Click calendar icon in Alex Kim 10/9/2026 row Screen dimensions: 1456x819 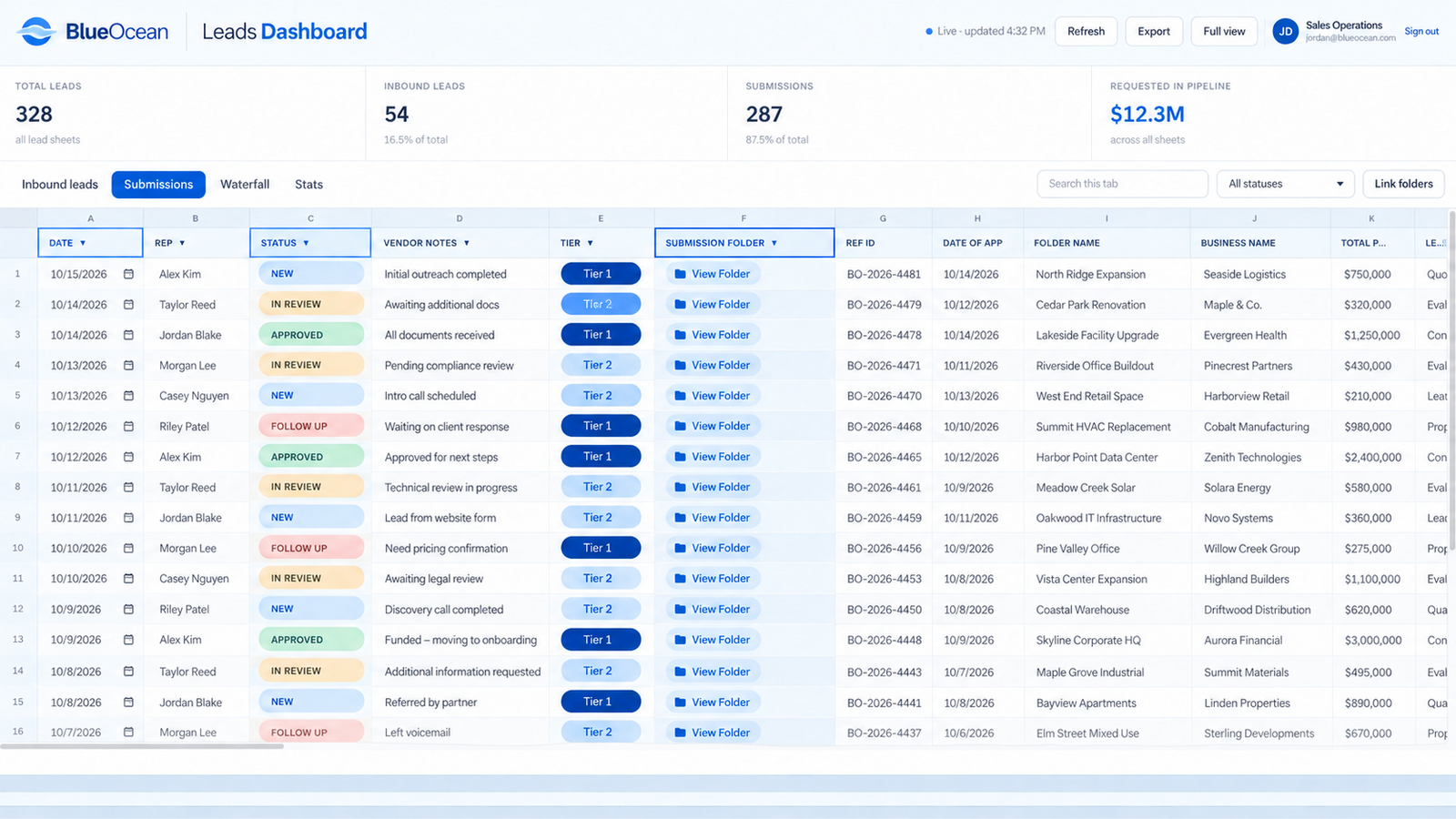coord(128,640)
